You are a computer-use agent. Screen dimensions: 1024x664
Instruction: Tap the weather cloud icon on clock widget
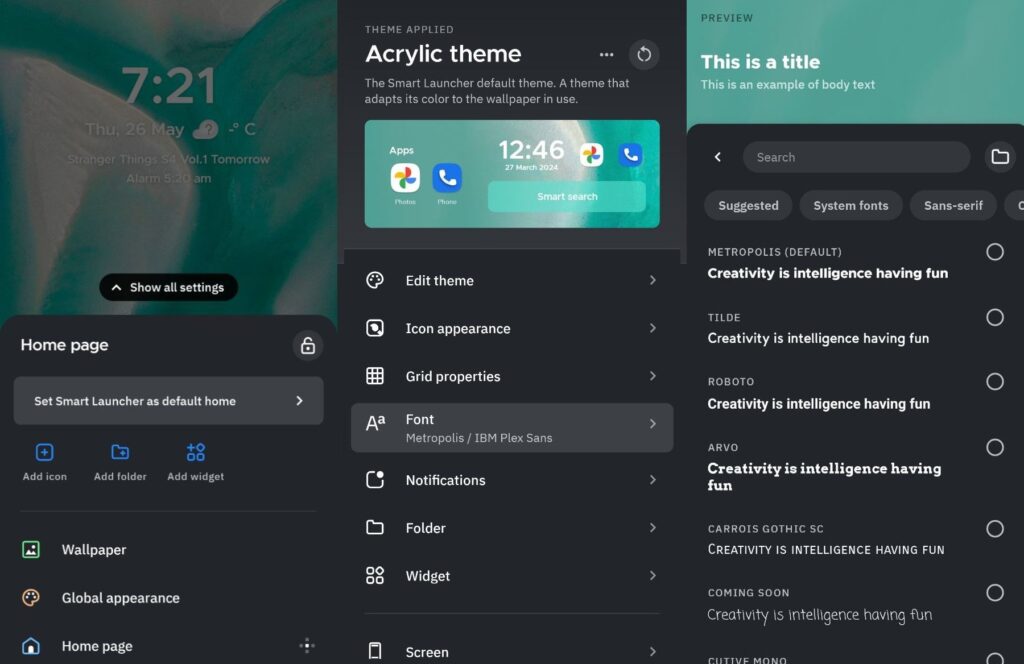206,129
